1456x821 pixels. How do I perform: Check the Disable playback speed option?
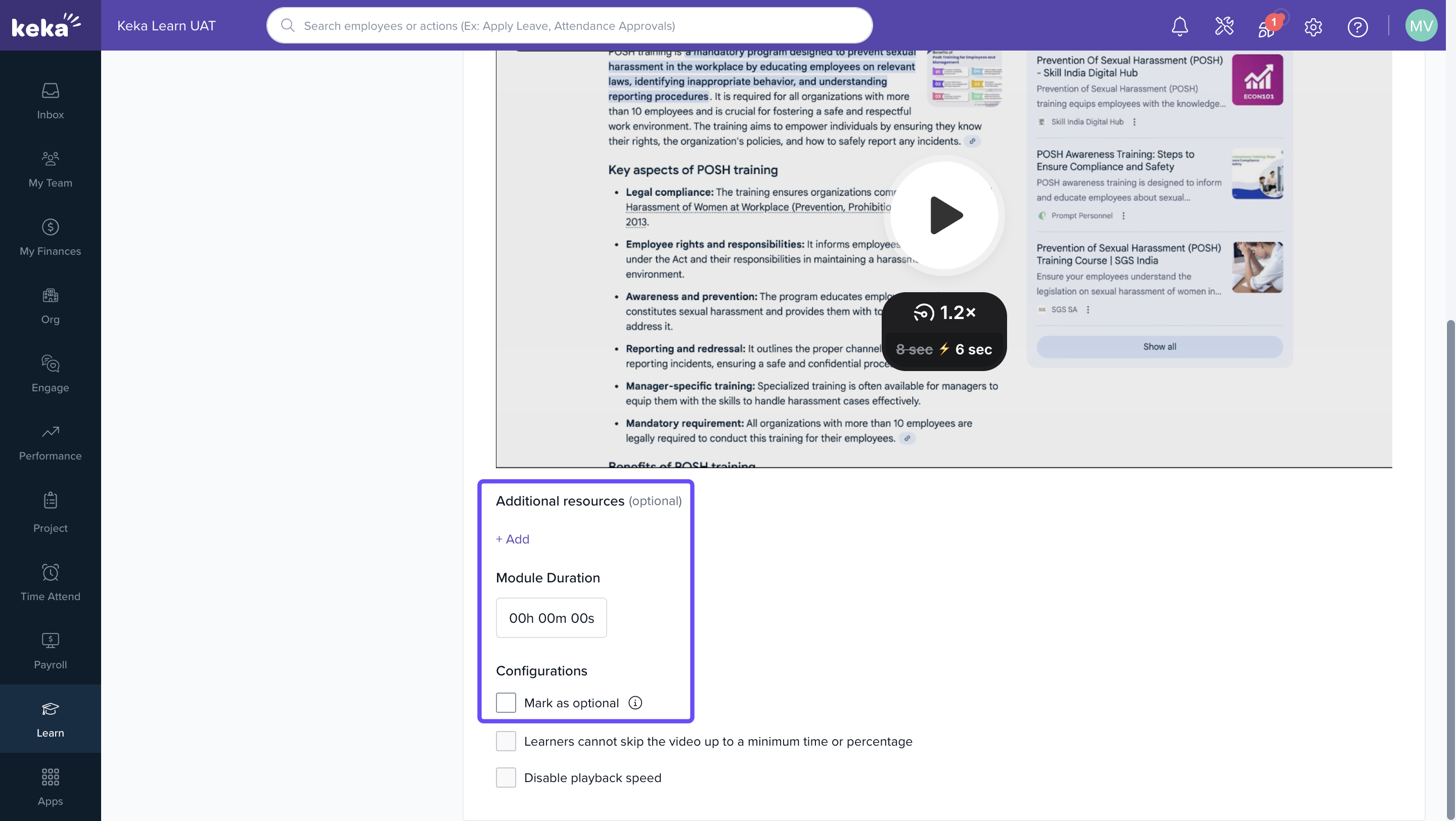[x=506, y=777]
